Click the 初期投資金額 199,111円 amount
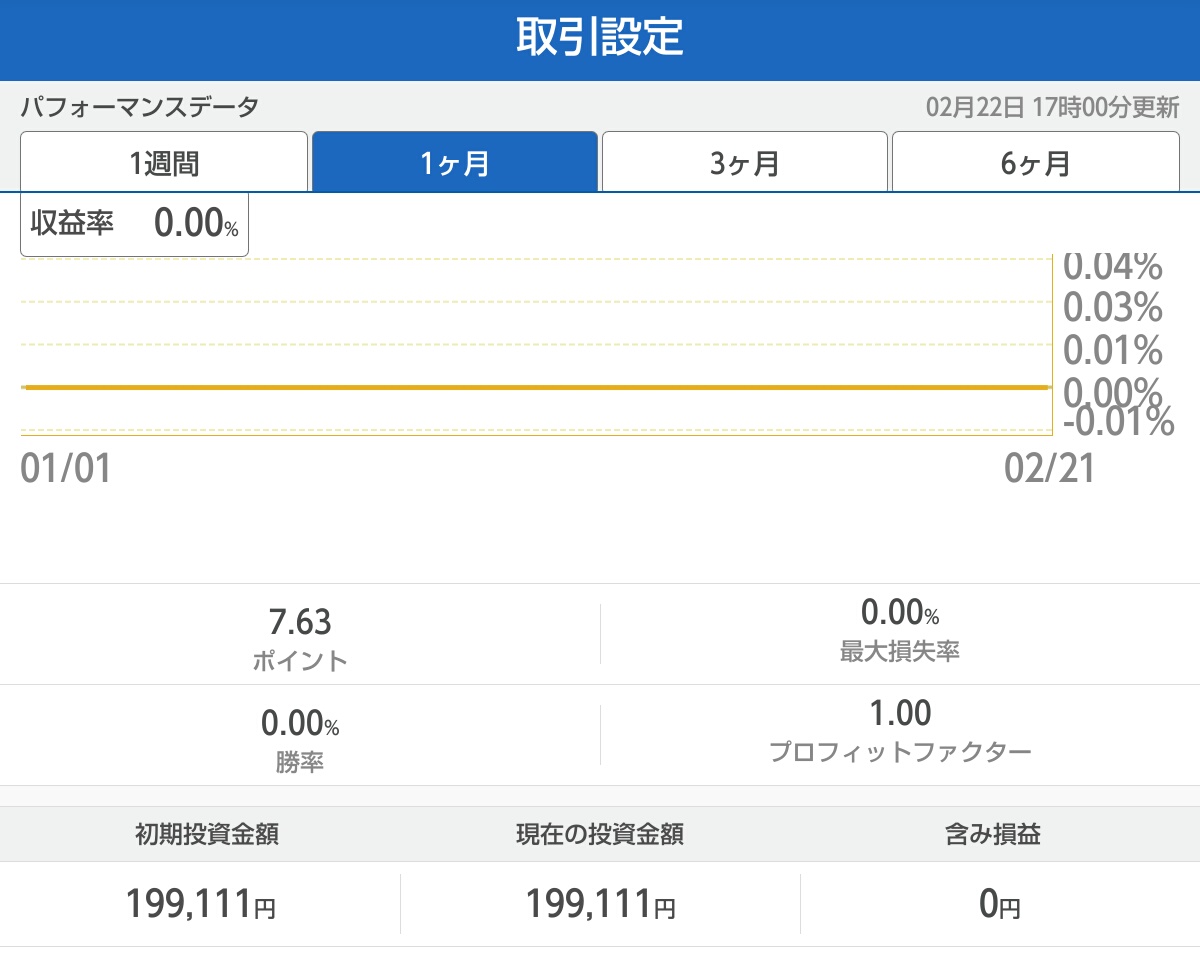This screenshot has height=957, width=1200. (x=200, y=905)
